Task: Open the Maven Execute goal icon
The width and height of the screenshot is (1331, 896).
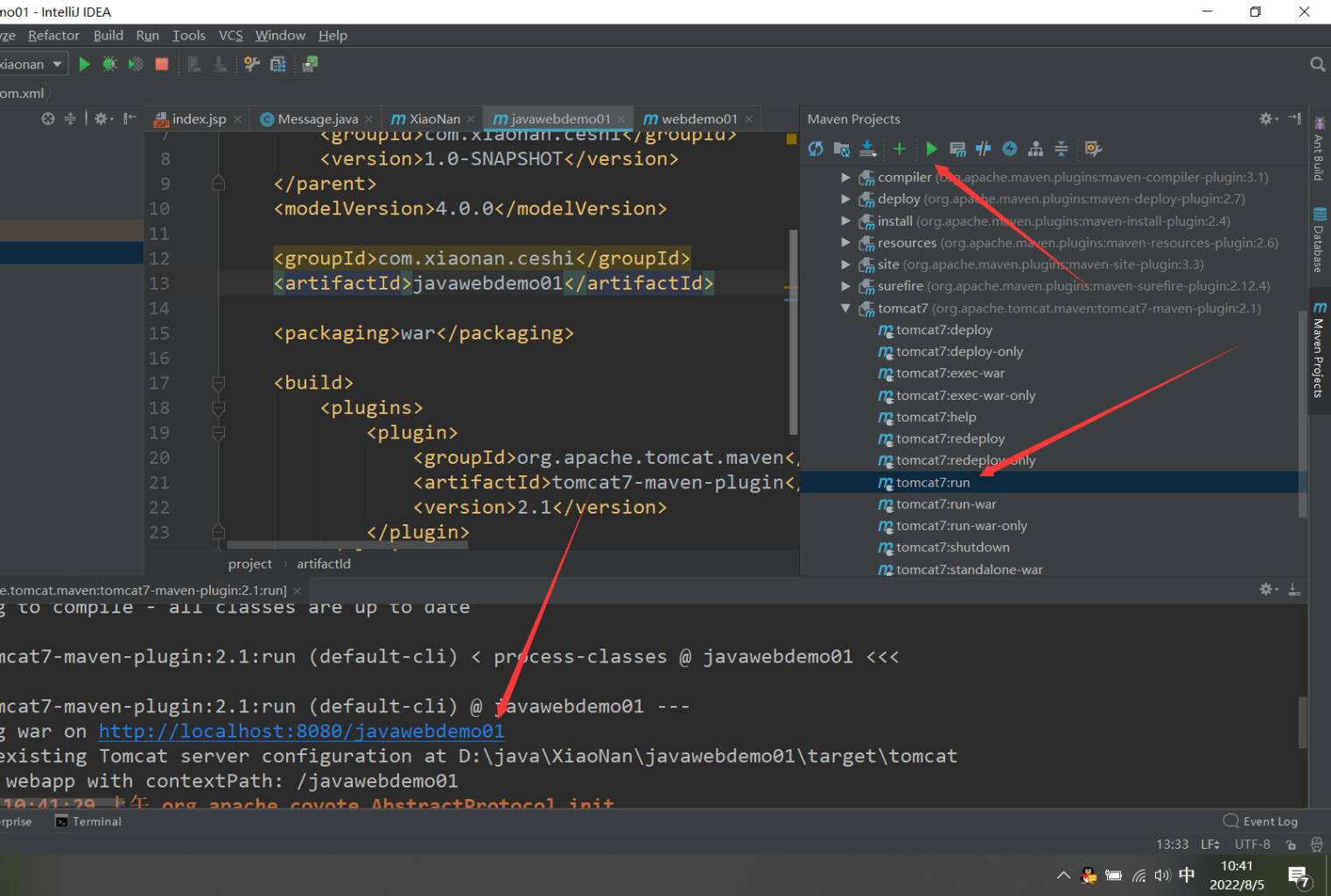Action: (957, 149)
